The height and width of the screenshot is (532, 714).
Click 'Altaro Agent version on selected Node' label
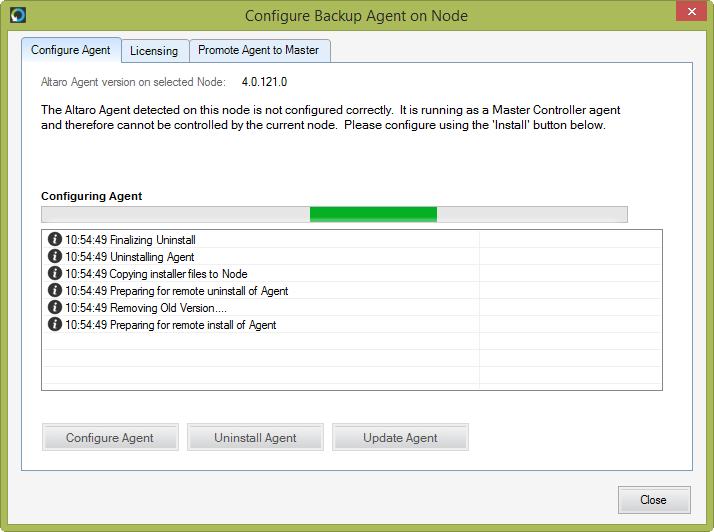[x=133, y=82]
